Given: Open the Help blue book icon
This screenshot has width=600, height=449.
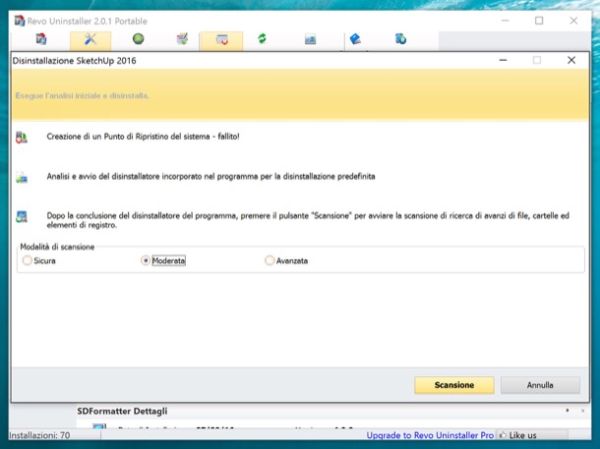Looking at the screenshot, I should point(355,39).
